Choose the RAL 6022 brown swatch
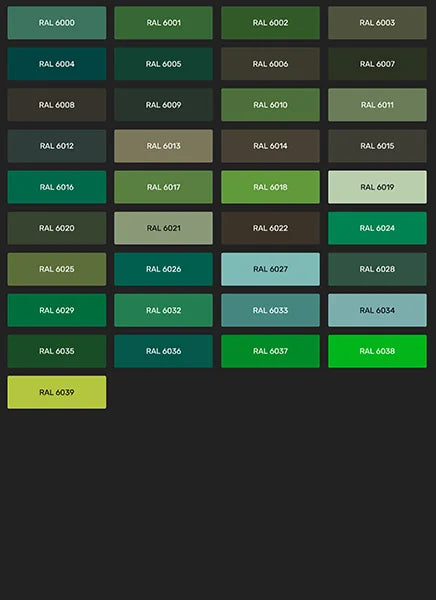This screenshot has height=600, width=436. tap(270, 228)
